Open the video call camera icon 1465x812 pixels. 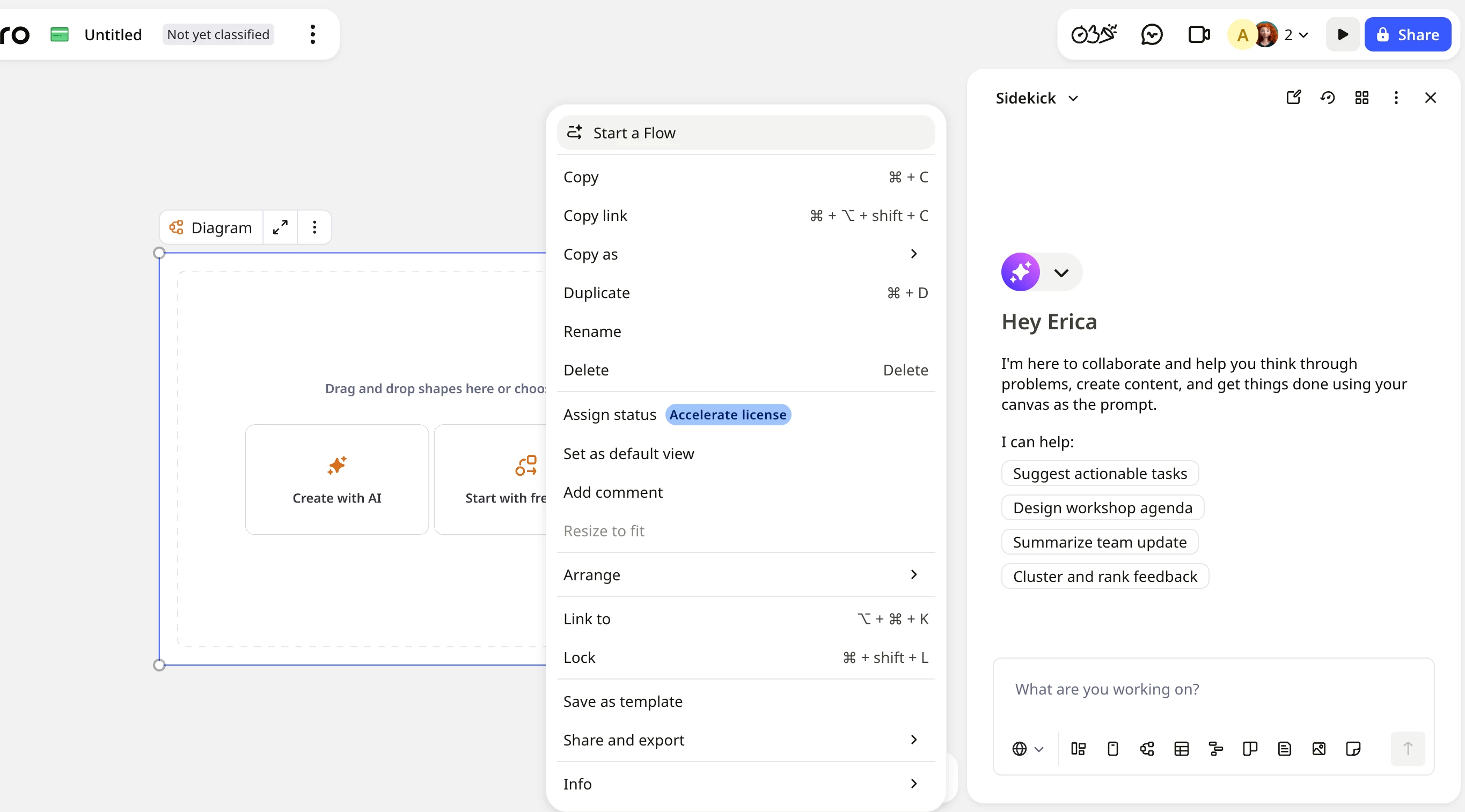point(1199,35)
